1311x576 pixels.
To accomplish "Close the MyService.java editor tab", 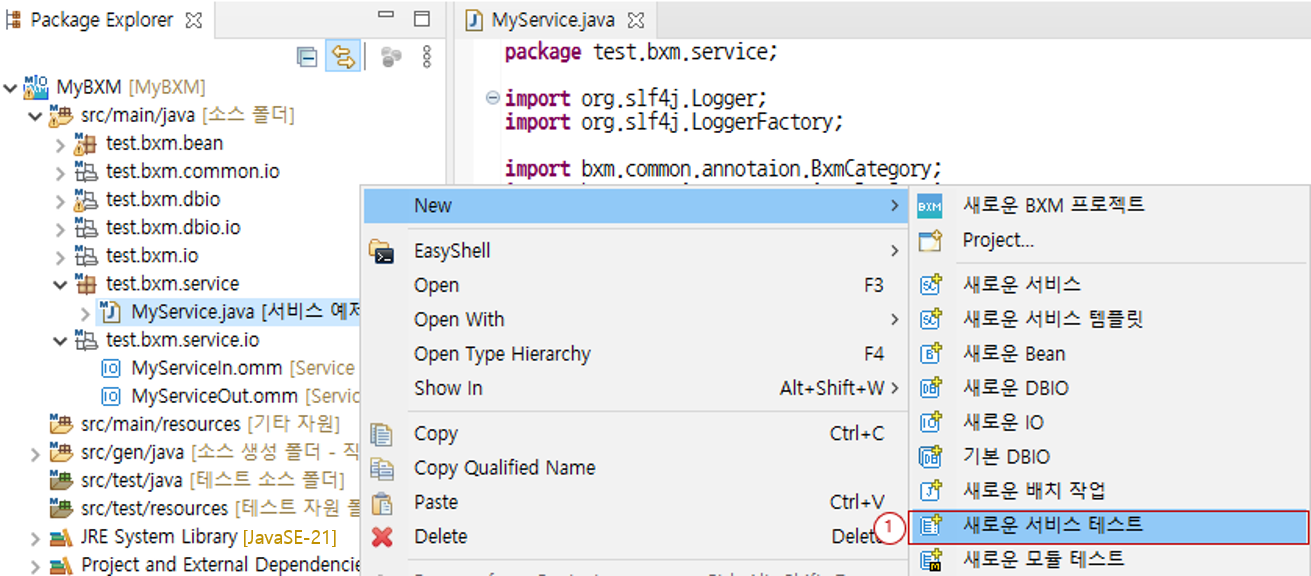I will coord(635,20).
